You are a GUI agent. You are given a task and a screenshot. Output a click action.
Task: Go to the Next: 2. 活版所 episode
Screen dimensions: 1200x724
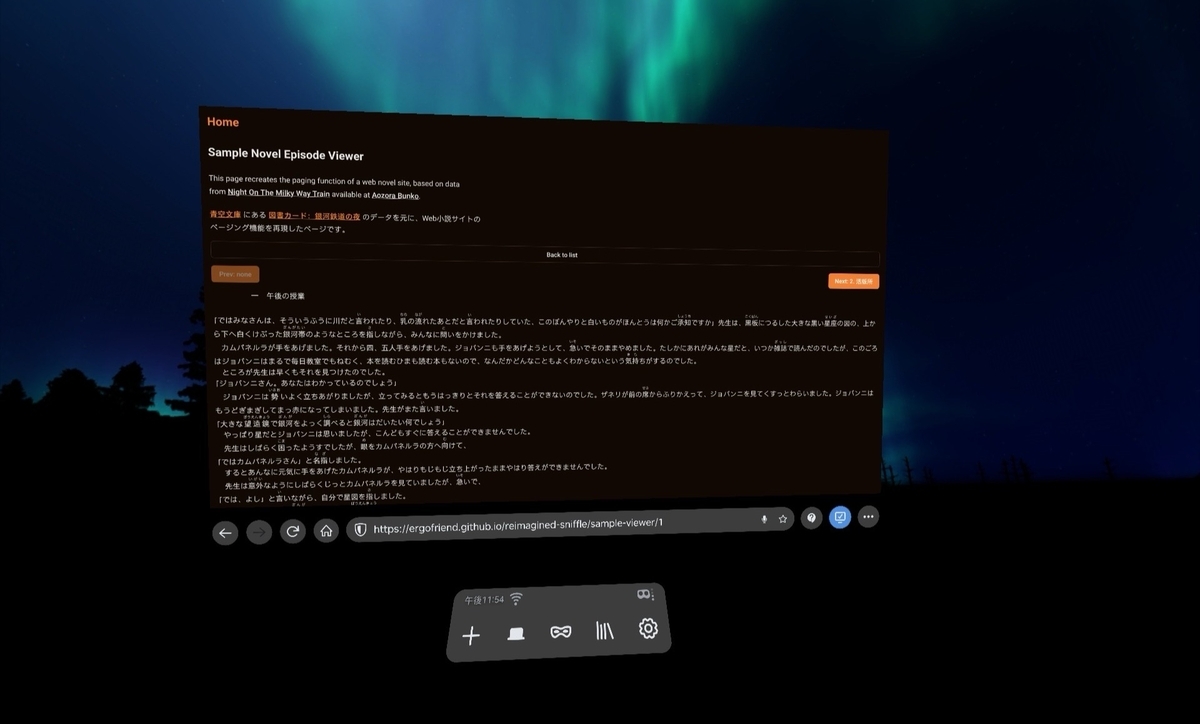pyautogui.click(x=854, y=282)
